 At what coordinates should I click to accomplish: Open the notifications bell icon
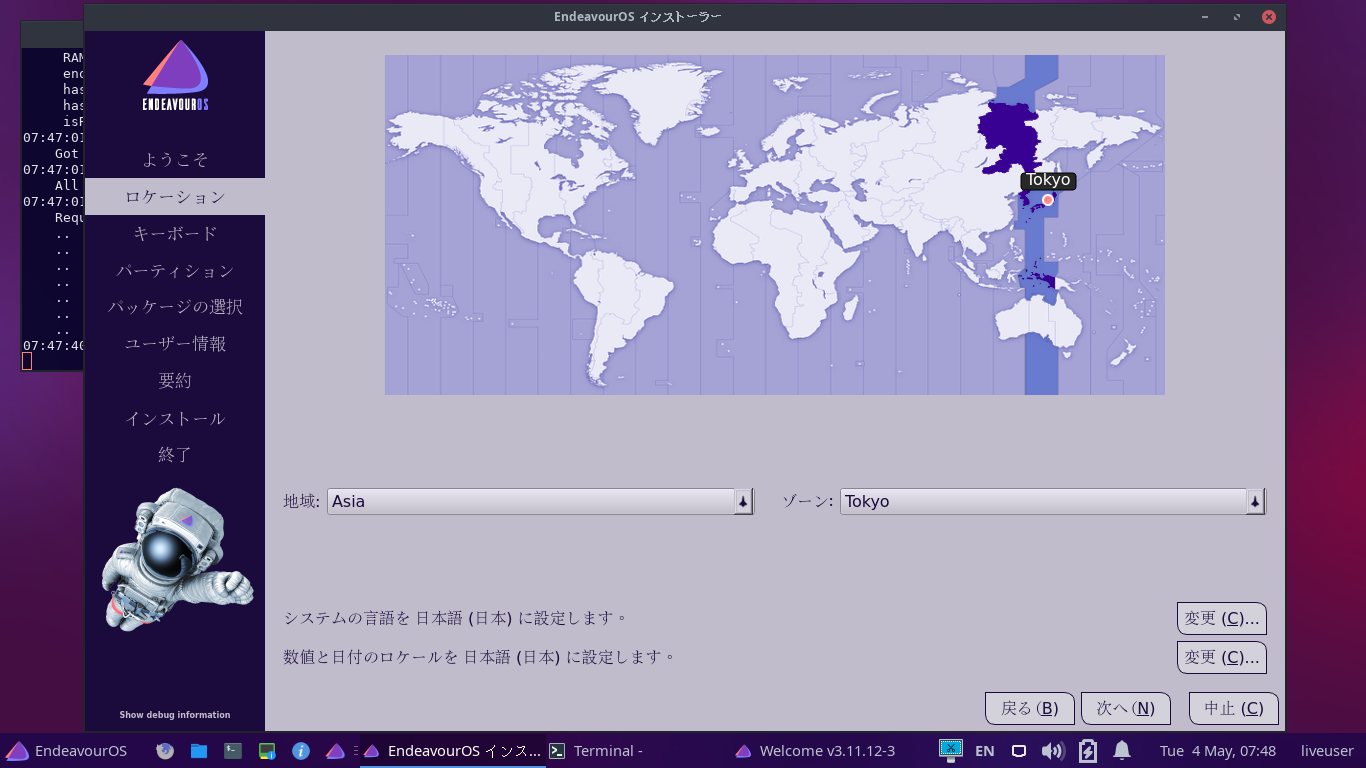coord(1122,751)
